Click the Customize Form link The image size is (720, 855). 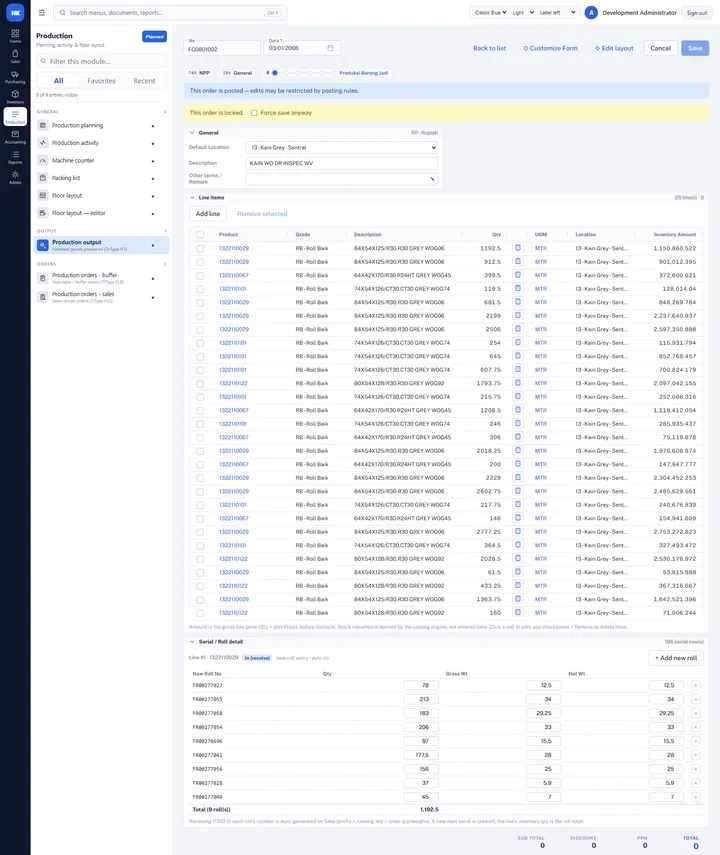click(x=550, y=48)
